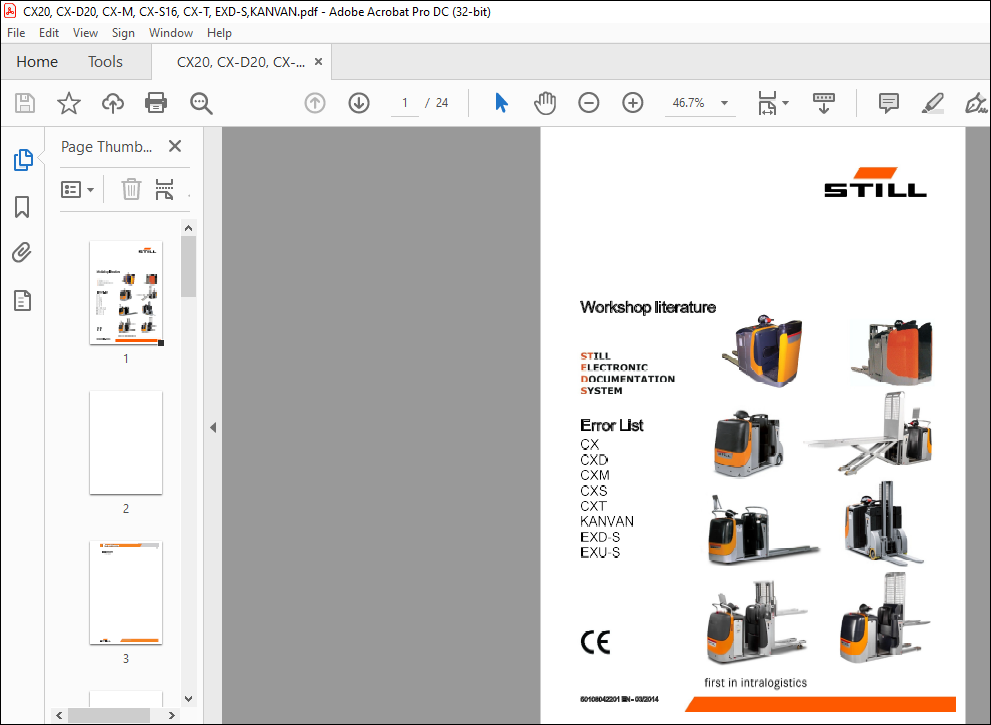The height and width of the screenshot is (725, 991).
Task: Click the "EXD-S" model text
Action: click(x=600, y=537)
